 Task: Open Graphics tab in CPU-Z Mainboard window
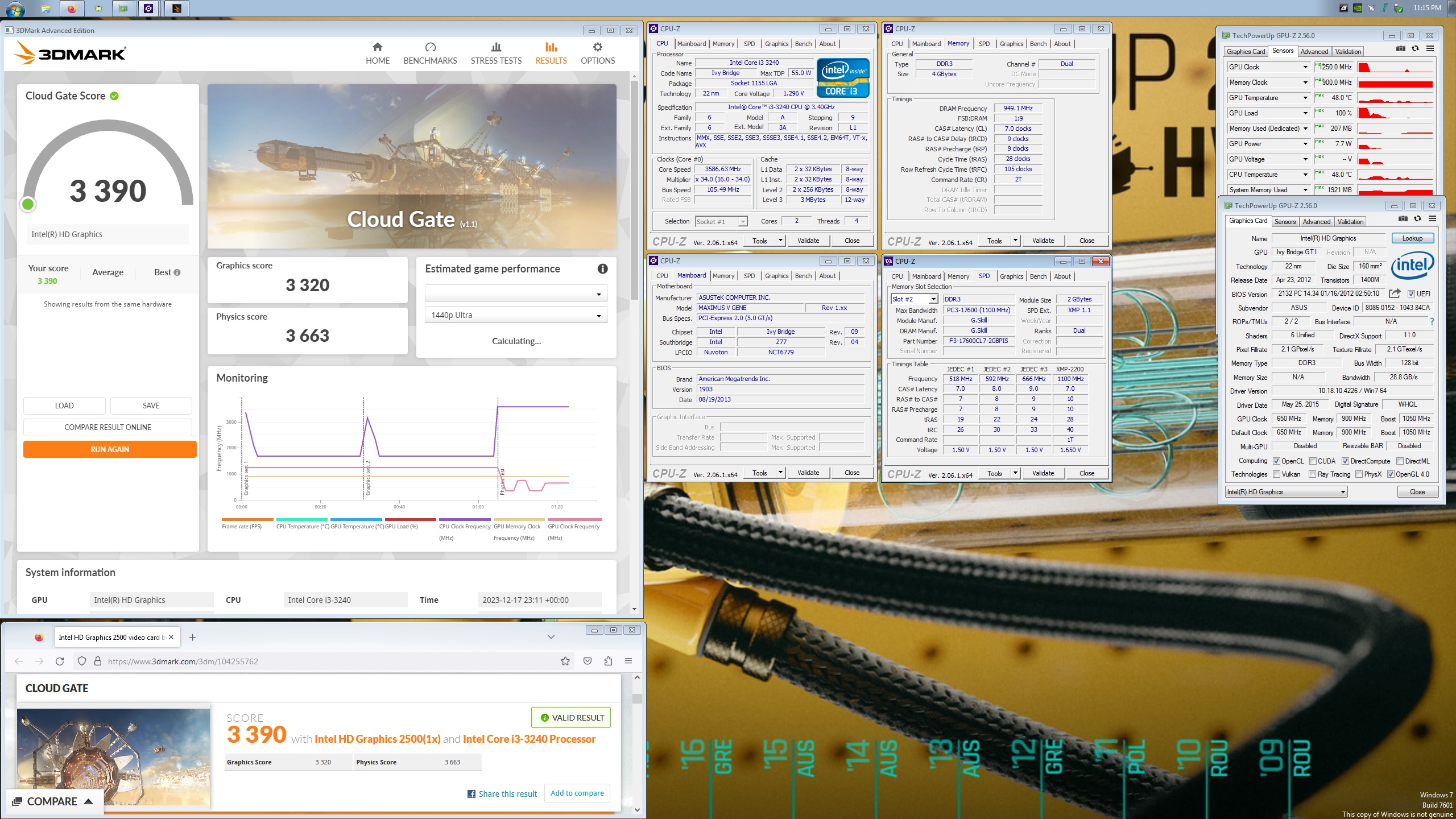pyautogui.click(x=776, y=276)
